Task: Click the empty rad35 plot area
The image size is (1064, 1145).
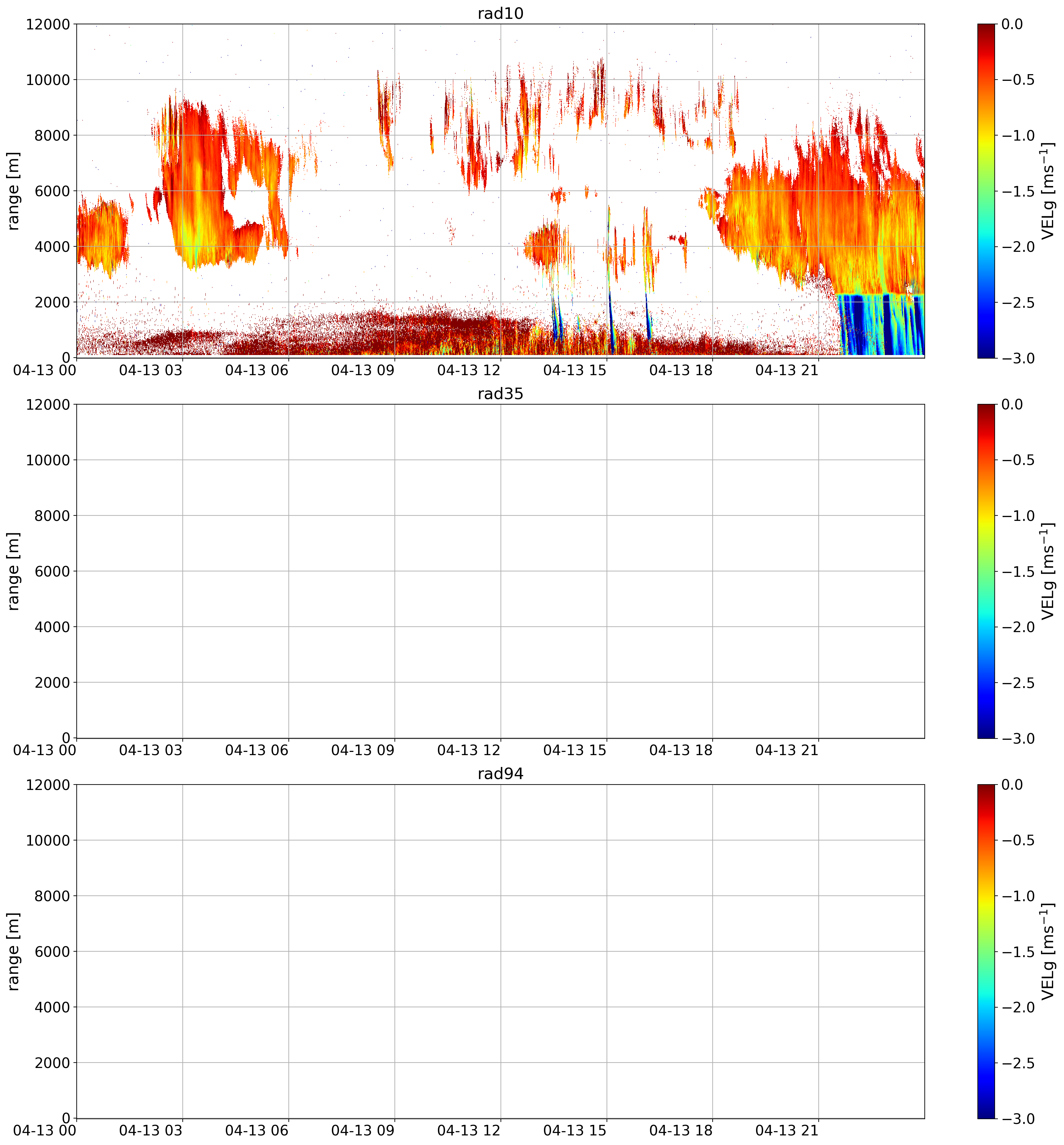Action: tap(500, 571)
